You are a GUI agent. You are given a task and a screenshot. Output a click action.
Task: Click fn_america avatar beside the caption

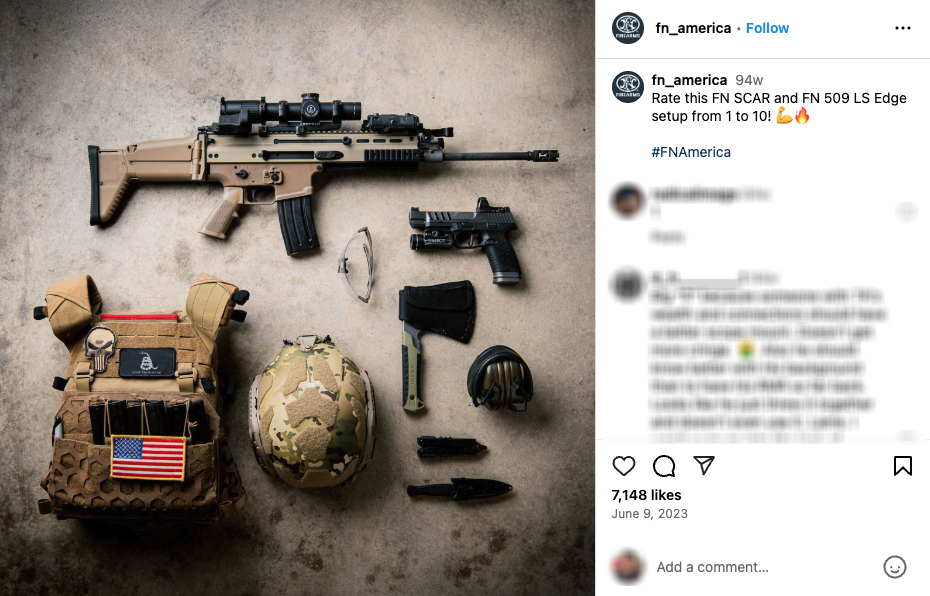(628, 87)
